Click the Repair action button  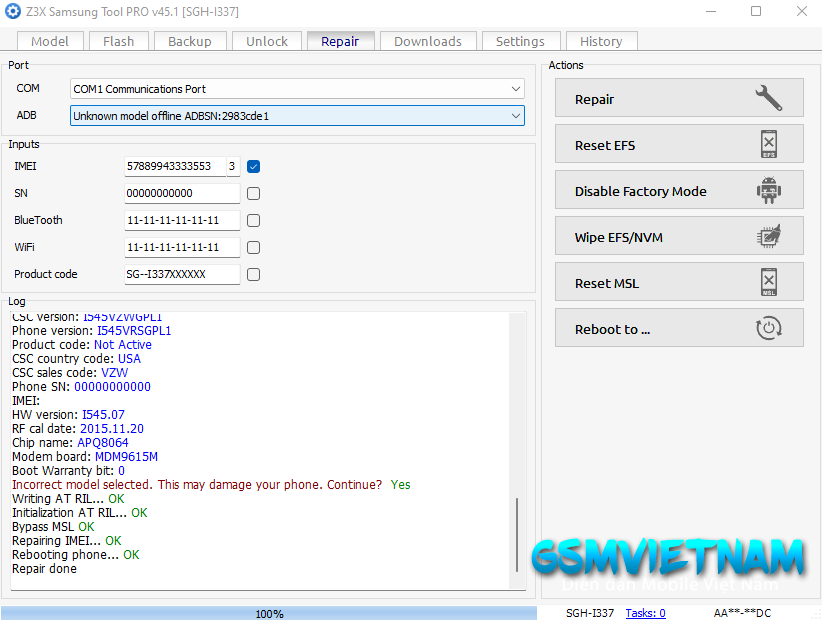point(679,98)
